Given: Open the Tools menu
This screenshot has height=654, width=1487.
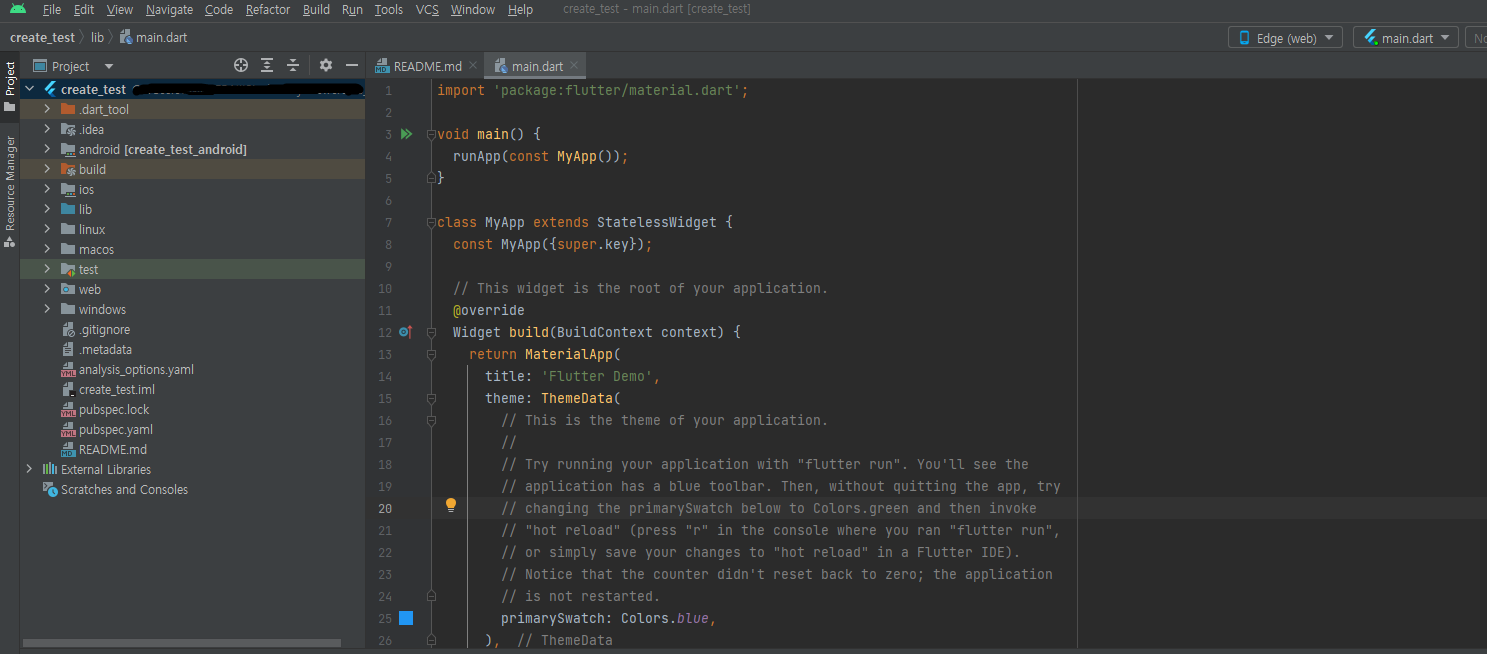Looking at the screenshot, I should click(389, 9).
